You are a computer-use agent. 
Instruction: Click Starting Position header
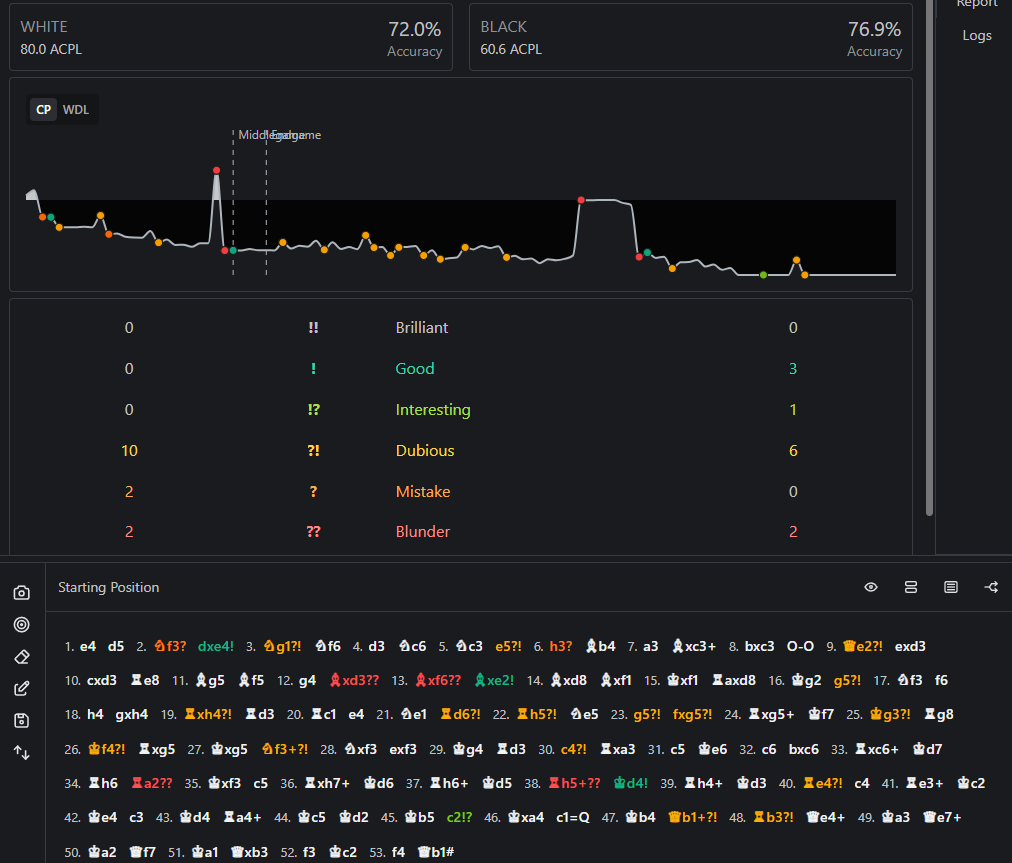click(108, 587)
